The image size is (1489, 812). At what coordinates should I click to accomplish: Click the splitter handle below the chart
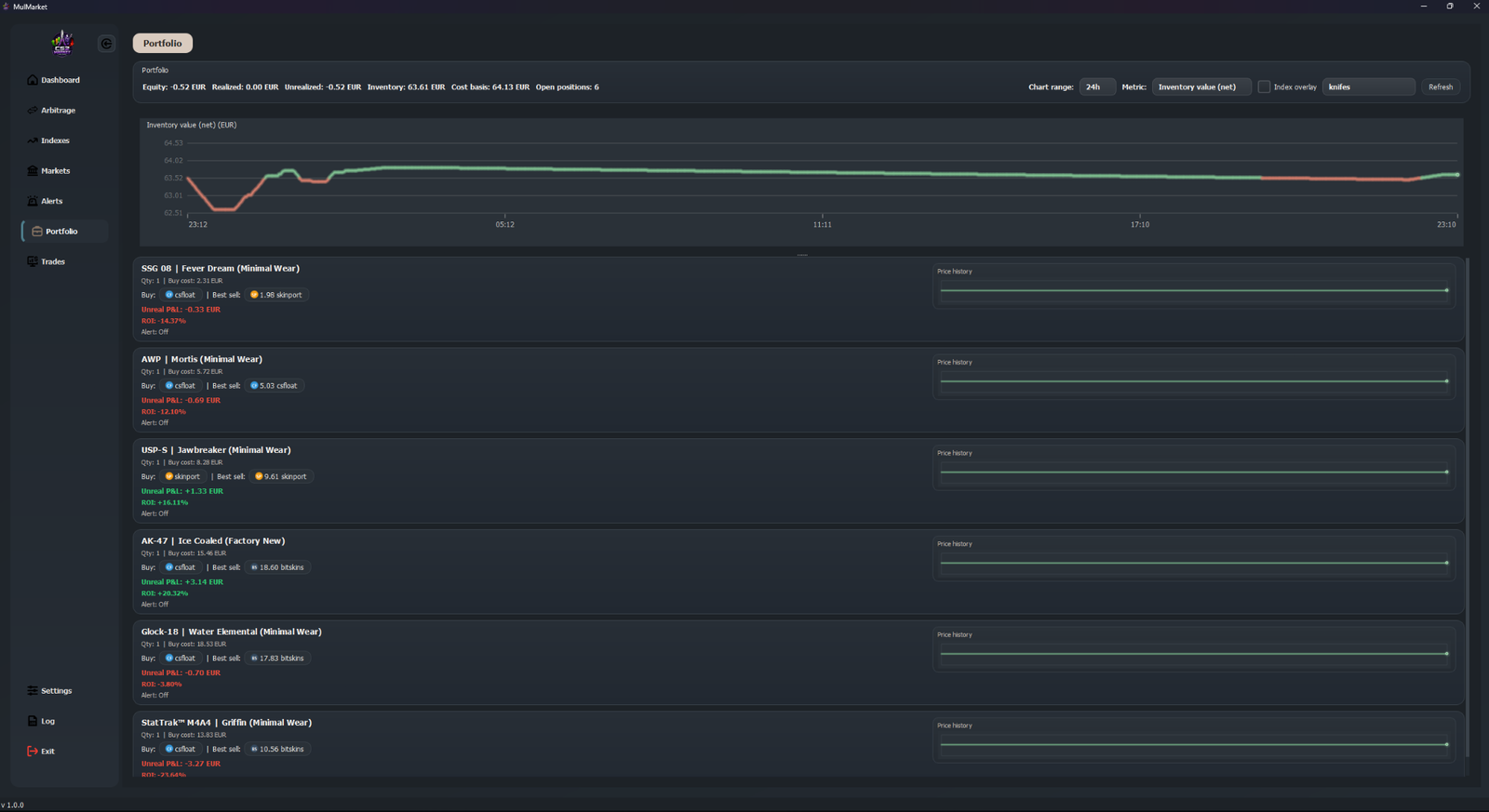click(802, 254)
